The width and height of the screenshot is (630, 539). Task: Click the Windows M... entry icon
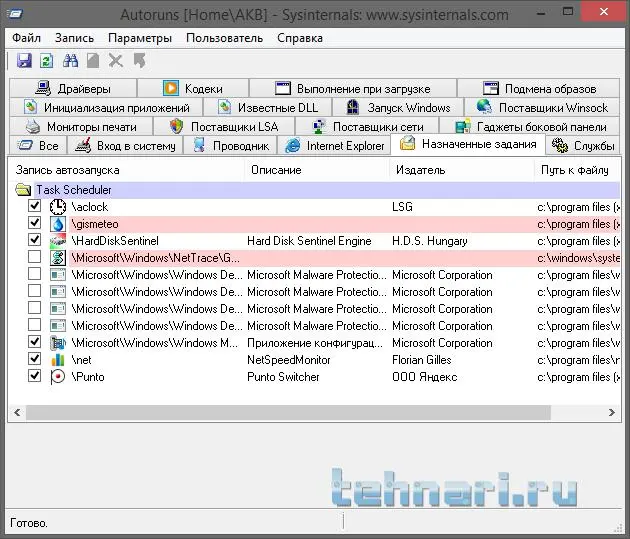tap(58, 343)
